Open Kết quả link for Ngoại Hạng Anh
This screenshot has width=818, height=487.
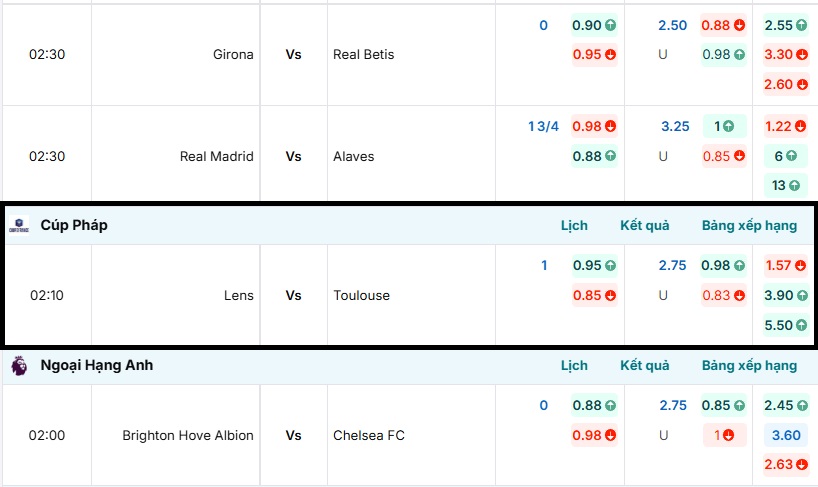(644, 366)
